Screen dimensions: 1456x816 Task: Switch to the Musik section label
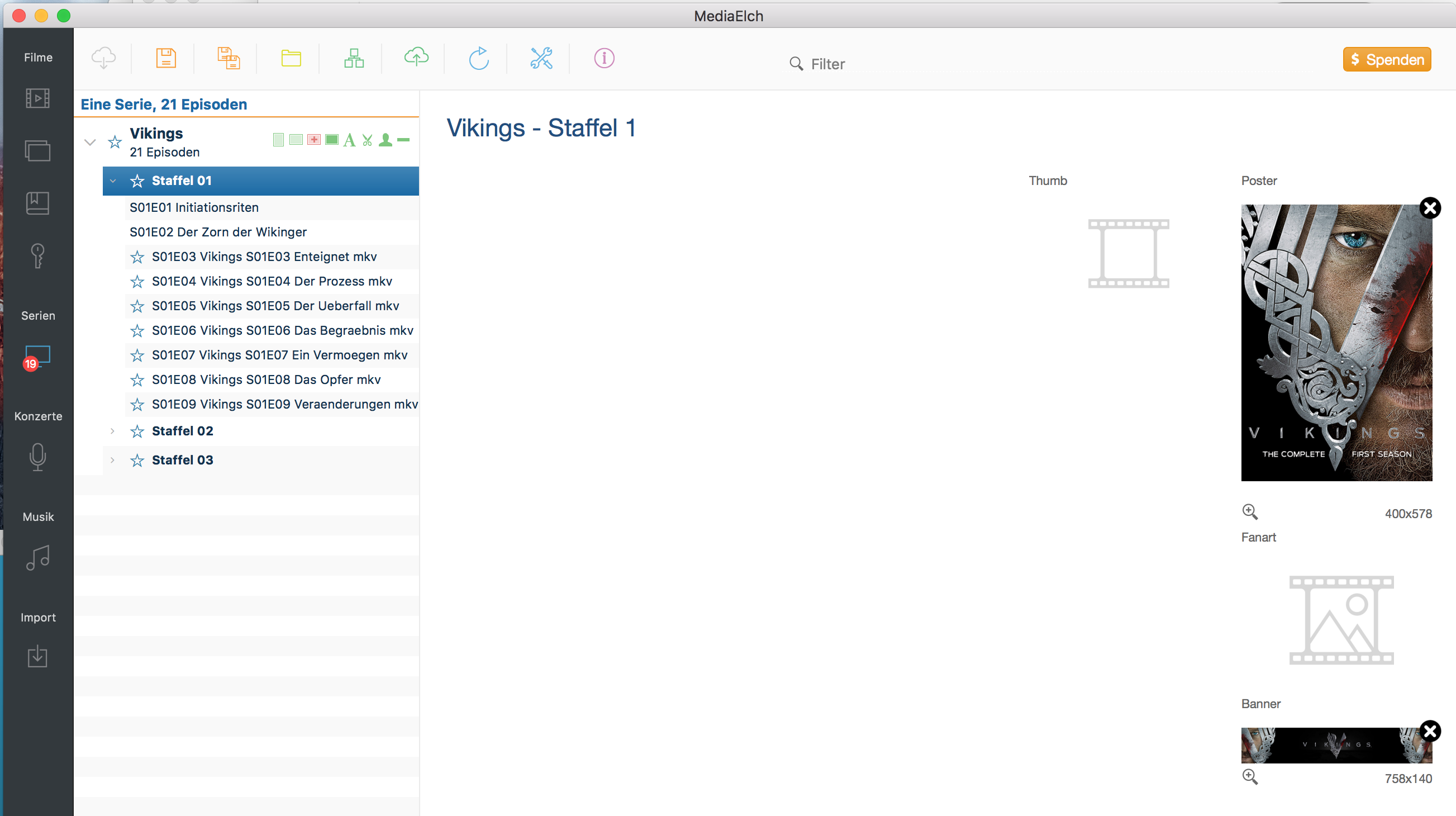pyautogui.click(x=38, y=517)
